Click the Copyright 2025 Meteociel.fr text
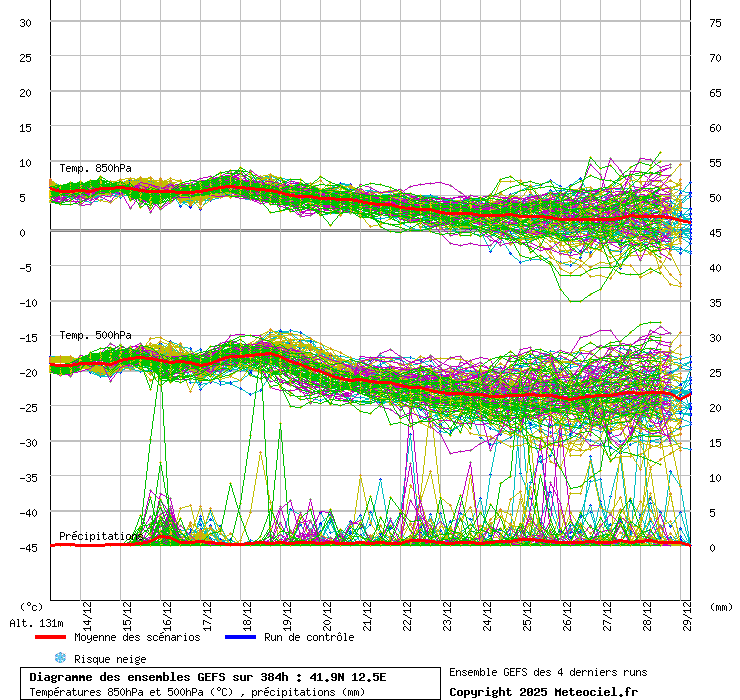The width and height of the screenshot is (740, 700). [543, 691]
